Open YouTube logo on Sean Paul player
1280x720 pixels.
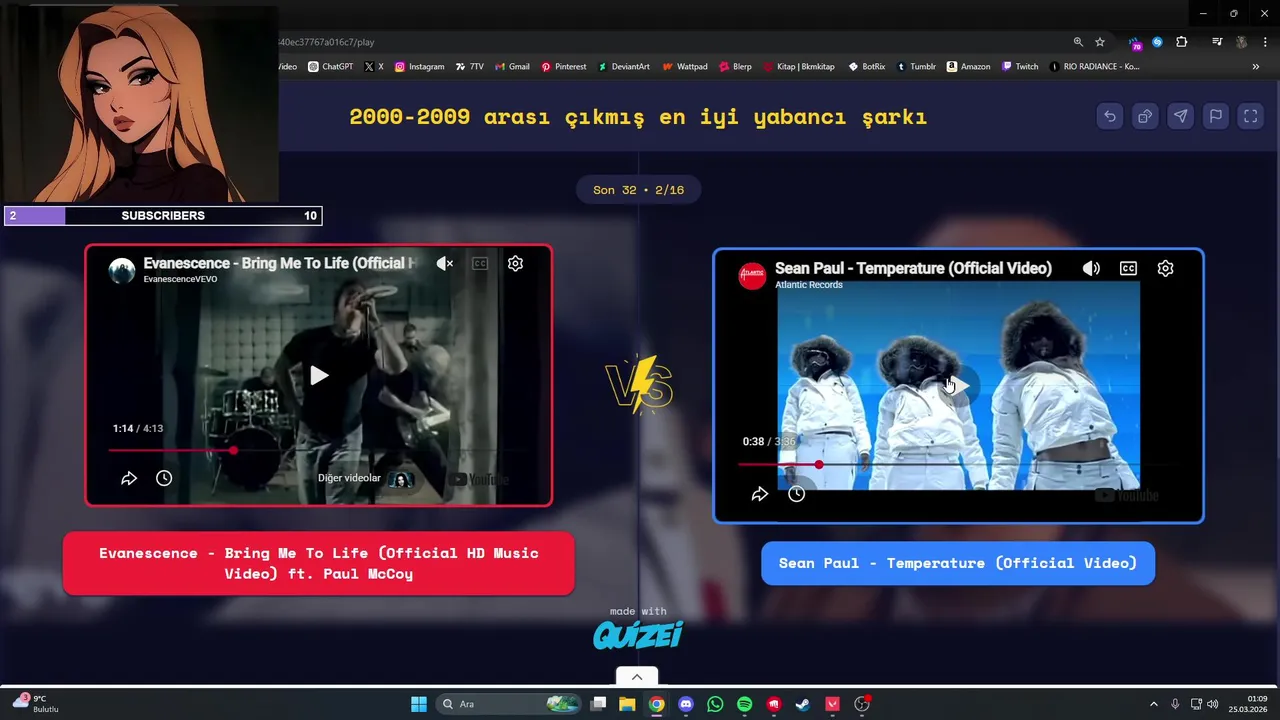[1127, 495]
